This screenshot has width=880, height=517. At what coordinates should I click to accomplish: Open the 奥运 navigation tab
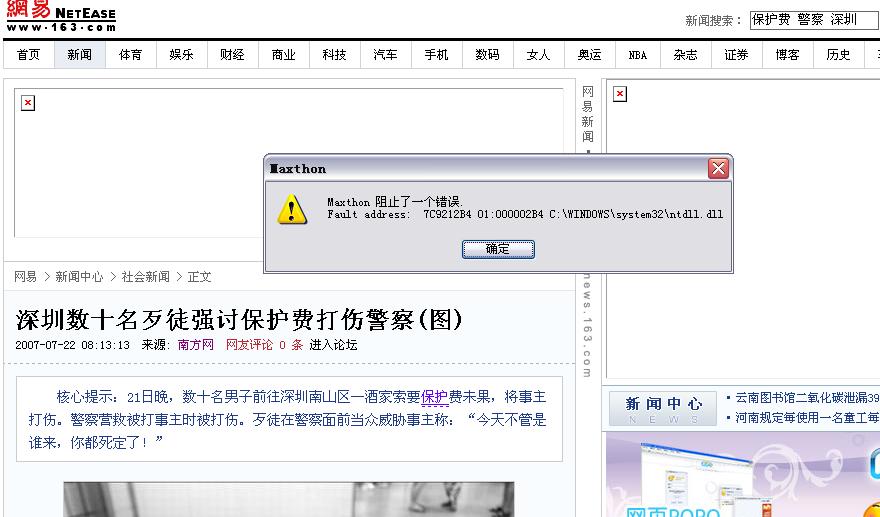589,55
